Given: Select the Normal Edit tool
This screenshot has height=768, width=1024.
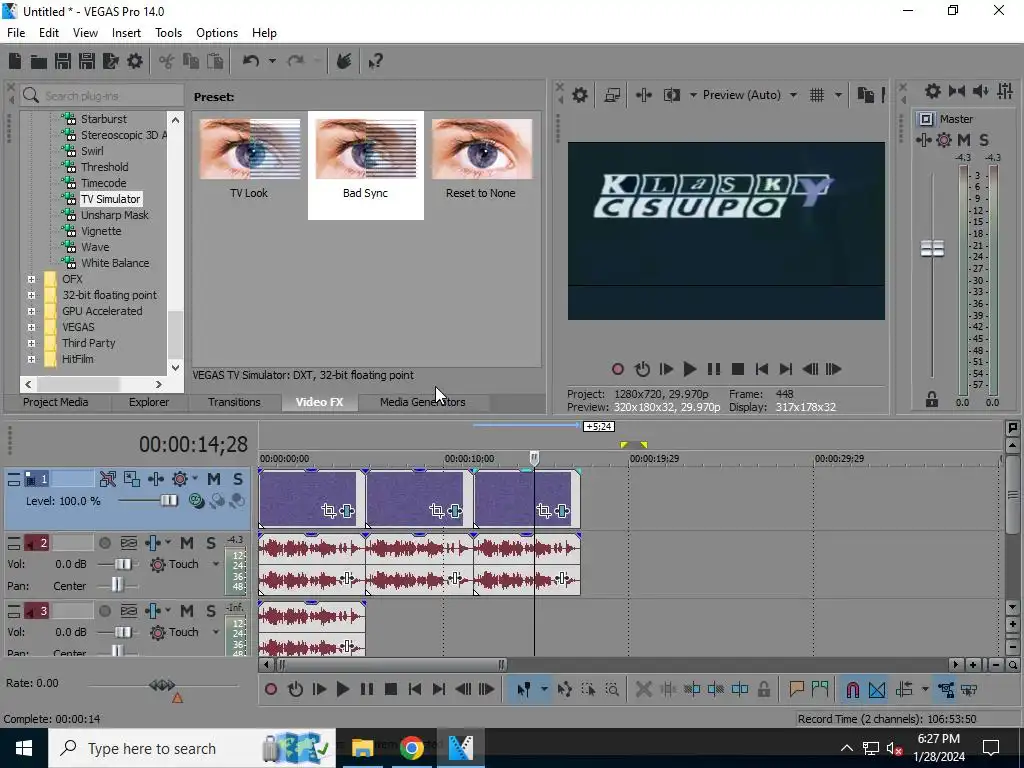Looking at the screenshot, I should click(x=523, y=690).
